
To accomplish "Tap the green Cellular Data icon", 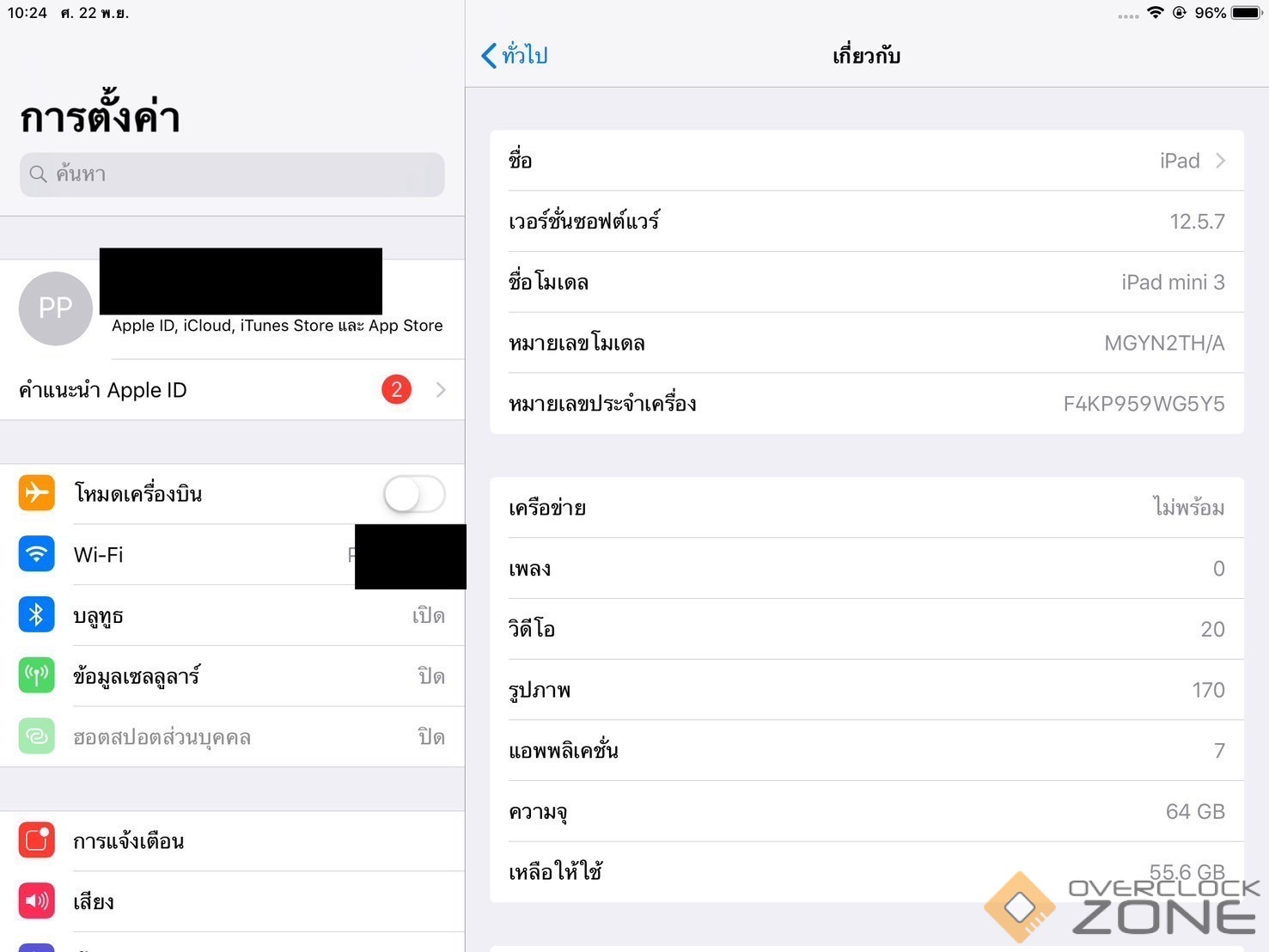I will click(37, 675).
